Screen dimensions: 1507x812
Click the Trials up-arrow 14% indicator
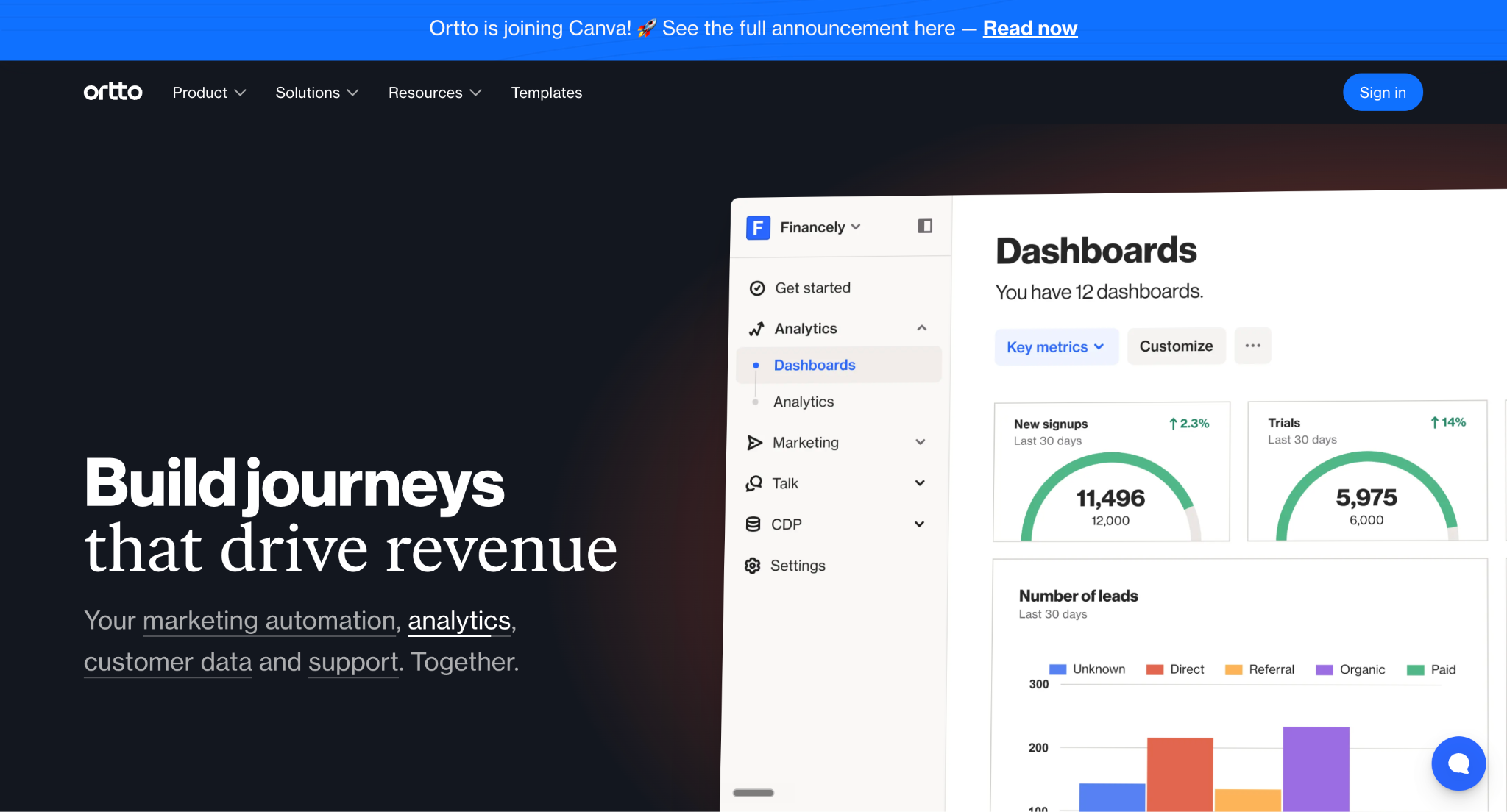point(1448,422)
